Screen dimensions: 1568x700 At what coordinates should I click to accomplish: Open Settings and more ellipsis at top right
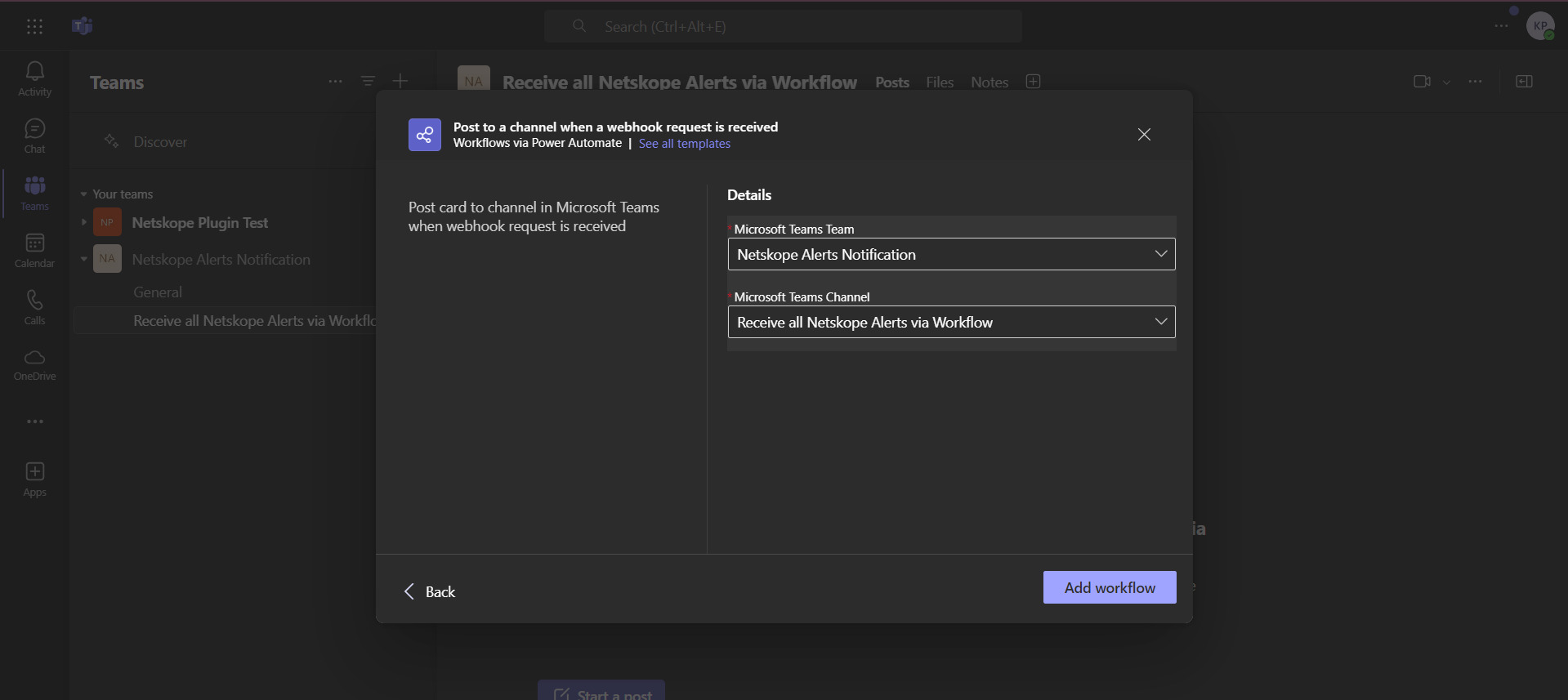tap(1501, 26)
